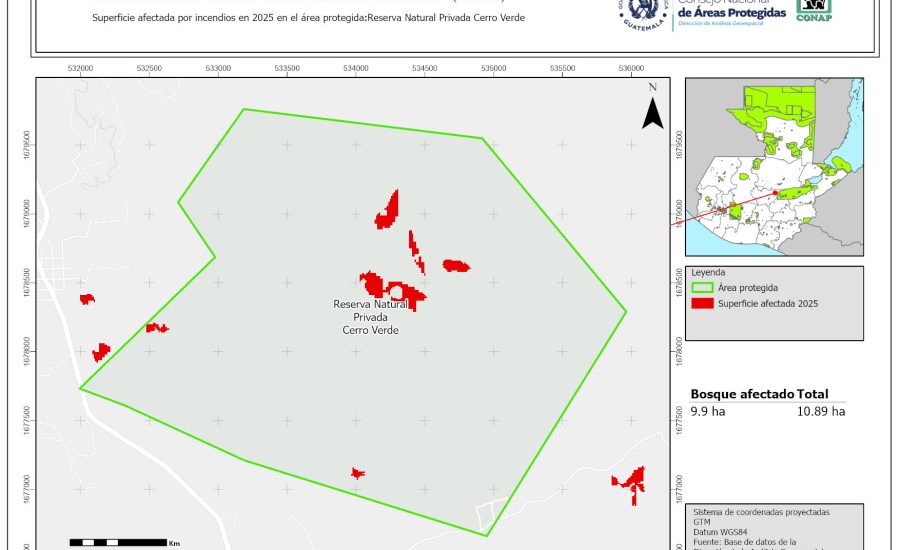This screenshot has width=900, height=550.
Task: Click the red Superficie afectada 2025 swatch
Action: pyautogui.click(x=701, y=303)
